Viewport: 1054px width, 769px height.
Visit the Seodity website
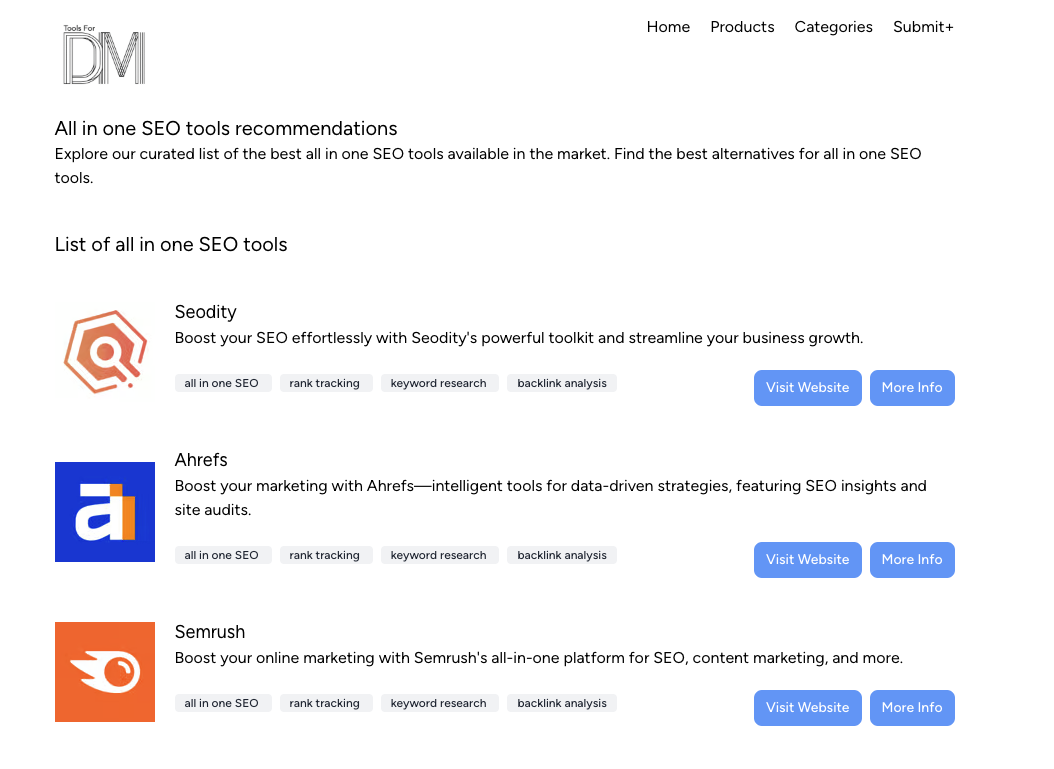(807, 388)
